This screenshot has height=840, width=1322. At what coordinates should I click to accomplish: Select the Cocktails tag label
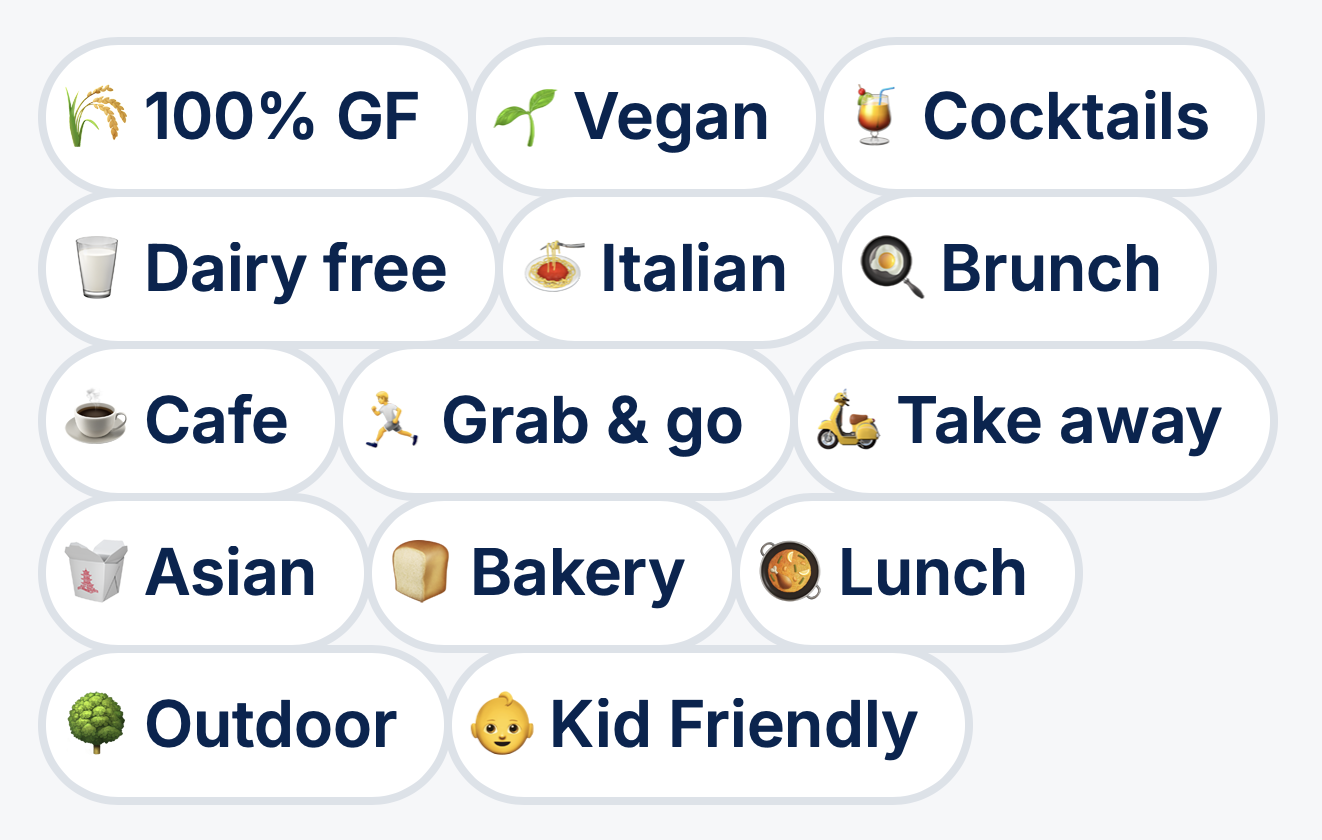(1066, 116)
